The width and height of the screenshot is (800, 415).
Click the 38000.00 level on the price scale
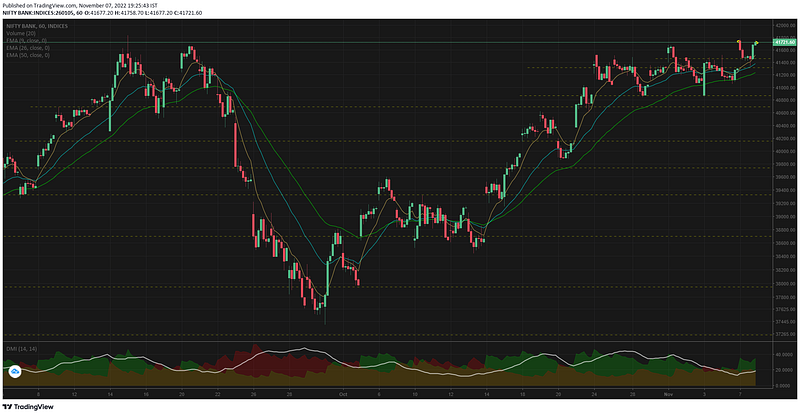785,284
